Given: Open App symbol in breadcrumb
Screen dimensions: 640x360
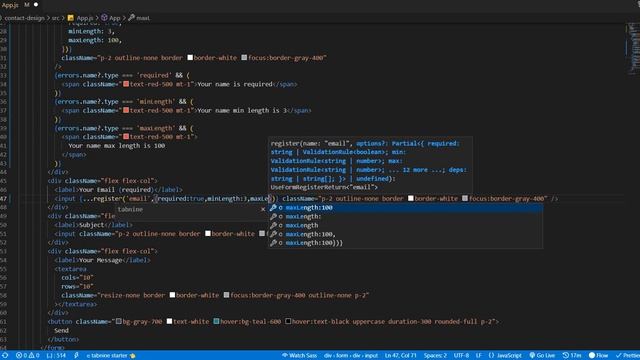Looking at the screenshot, I should point(115,18).
